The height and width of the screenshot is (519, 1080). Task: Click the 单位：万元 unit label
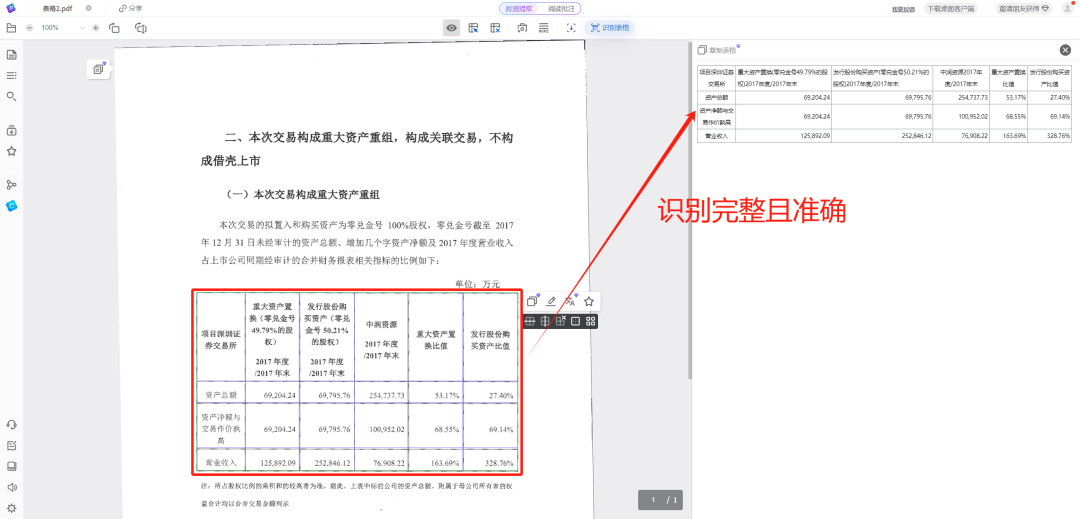477,283
